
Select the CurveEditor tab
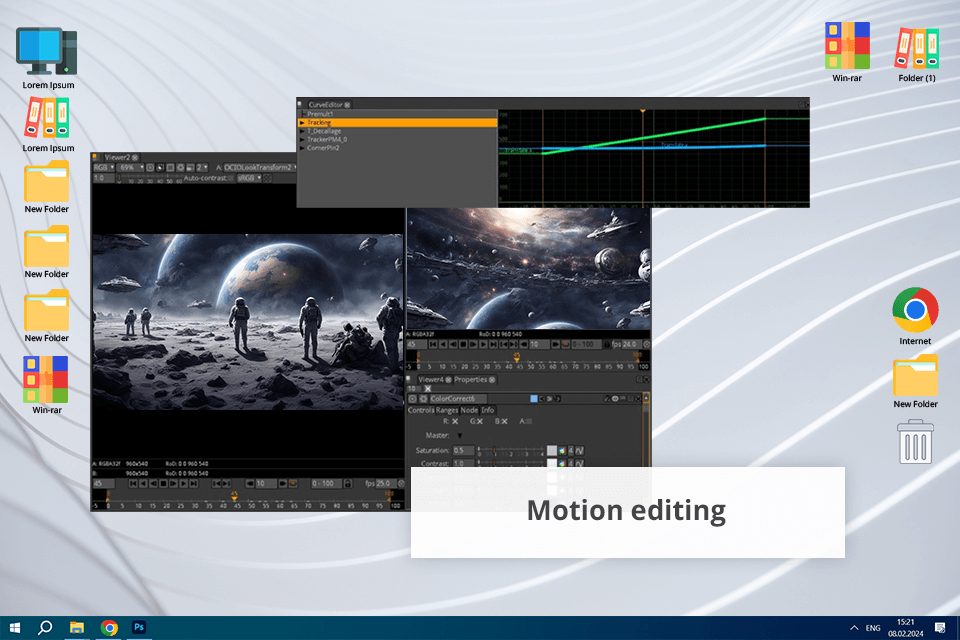coord(325,105)
